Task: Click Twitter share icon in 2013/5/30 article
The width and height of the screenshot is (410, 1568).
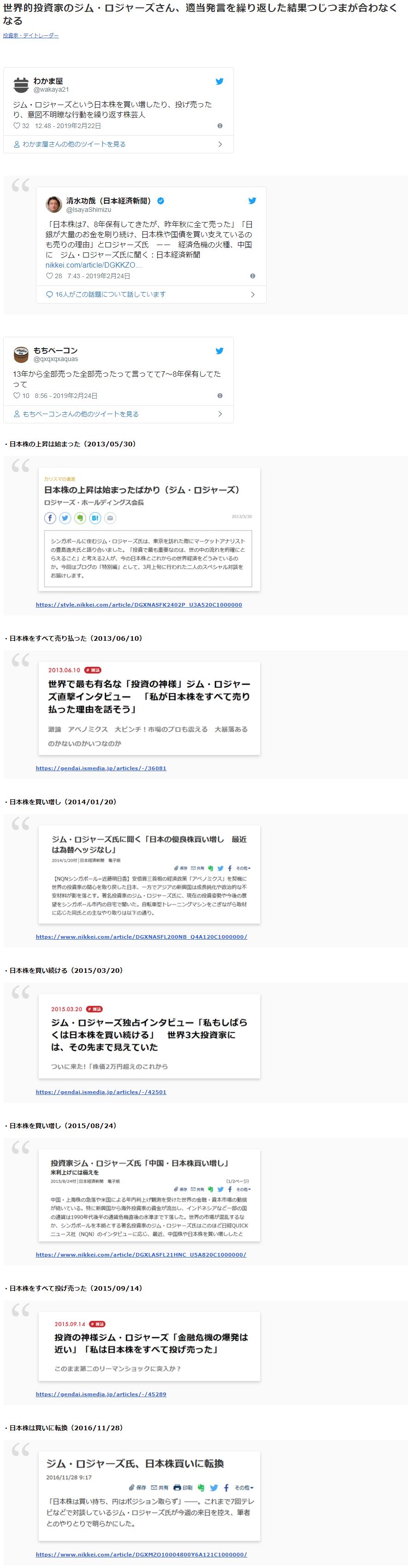Action: pos(65,518)
